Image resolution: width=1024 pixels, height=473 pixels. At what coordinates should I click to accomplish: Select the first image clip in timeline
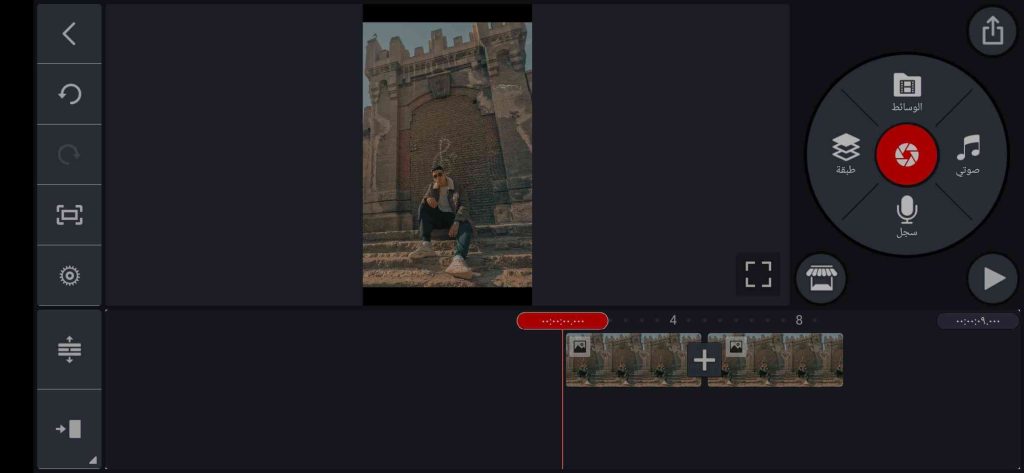pos(633,360)
